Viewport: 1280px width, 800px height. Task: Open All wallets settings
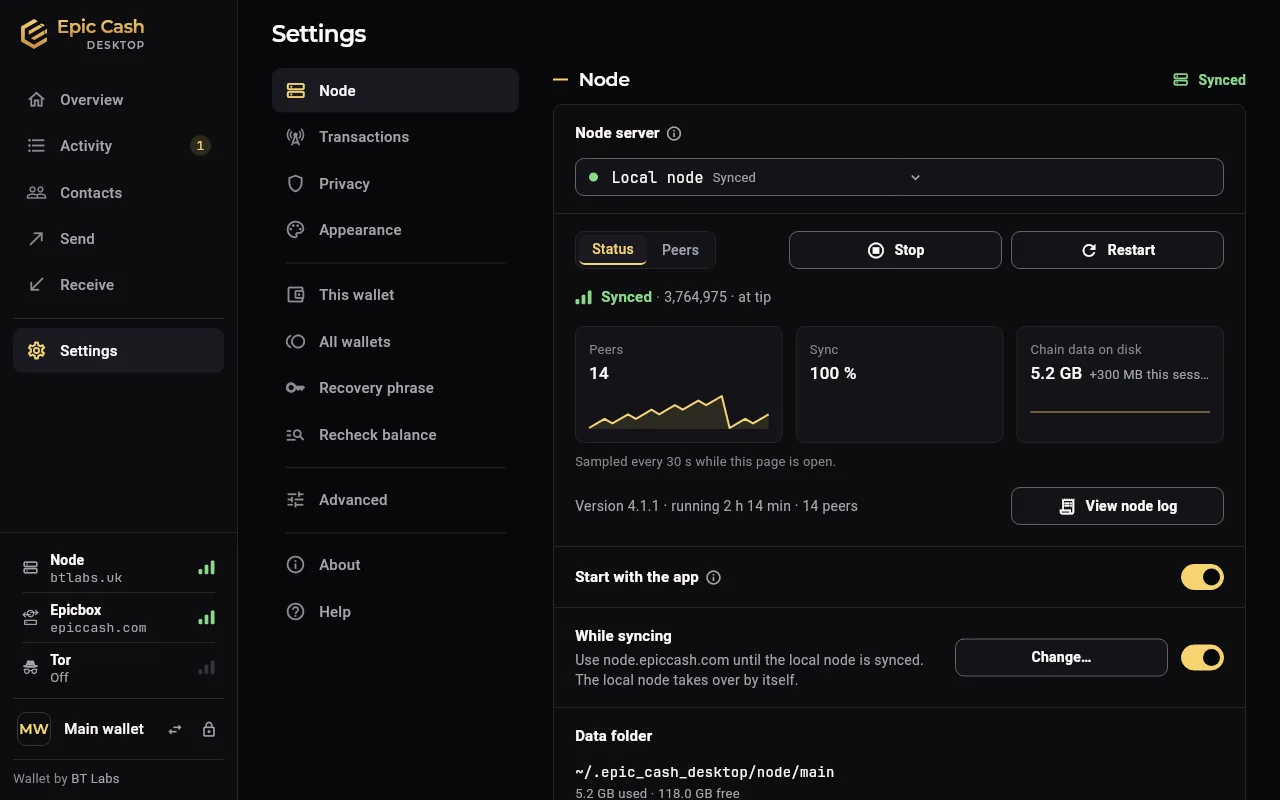pos(395,342)
